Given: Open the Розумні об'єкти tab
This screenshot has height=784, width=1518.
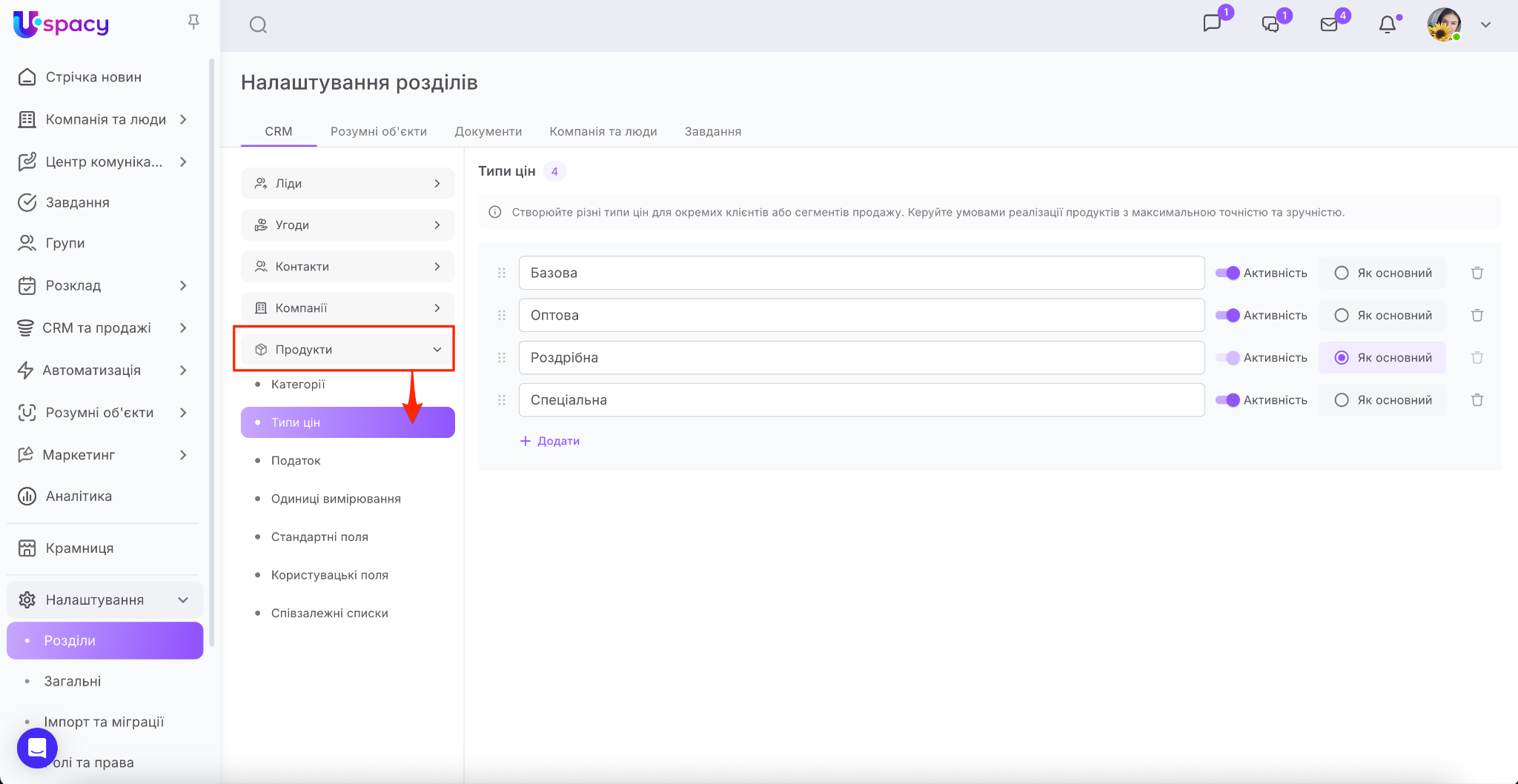Looking at the screenshot, I should coord(378,131).
